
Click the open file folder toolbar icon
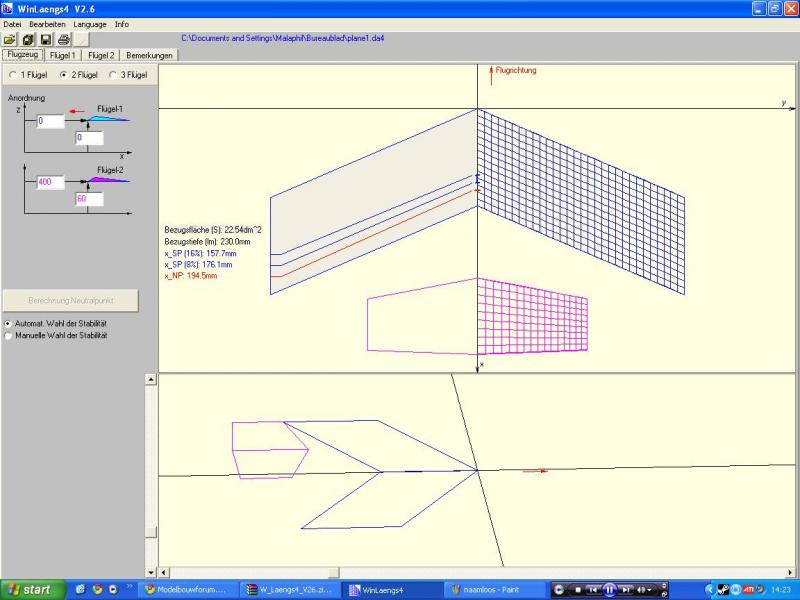10,39
